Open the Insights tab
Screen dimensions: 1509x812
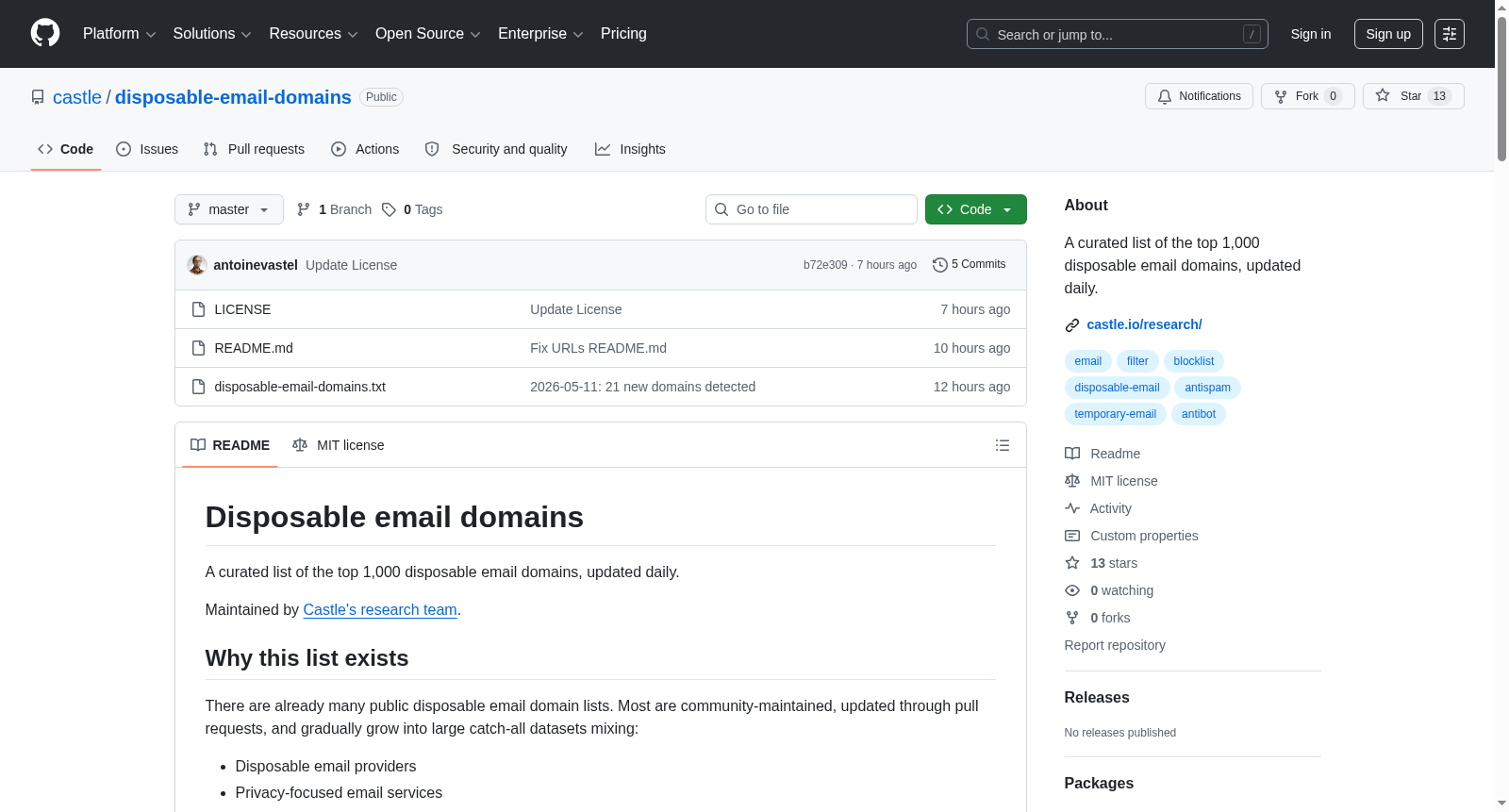[x=630, y=149]
